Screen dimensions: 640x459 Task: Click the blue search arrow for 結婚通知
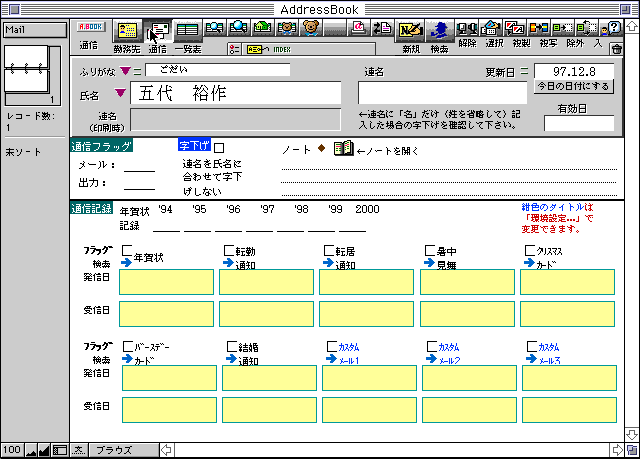click(x=231, y=359)
